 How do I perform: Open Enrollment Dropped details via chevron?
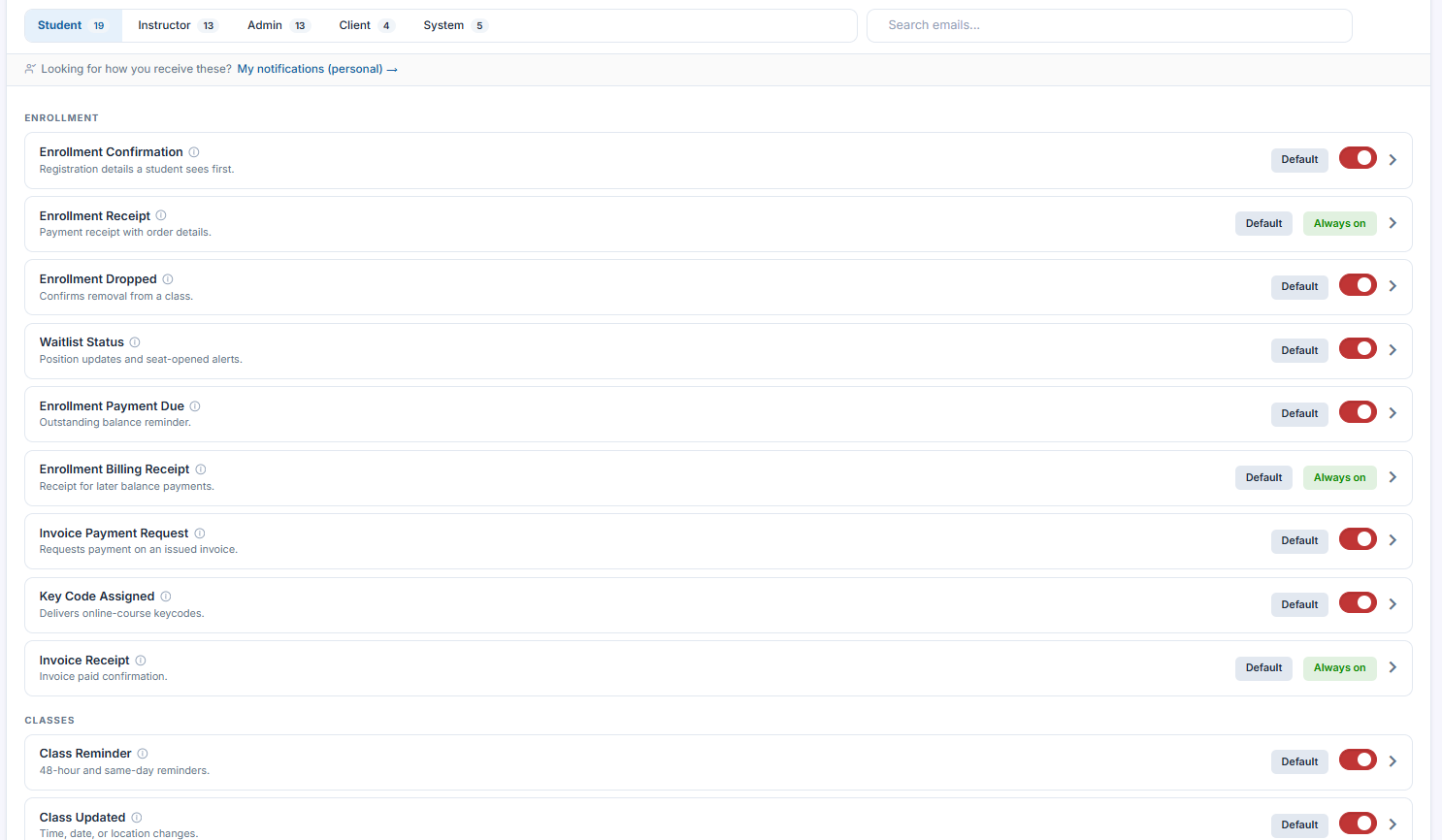(x=1393, y=286)
